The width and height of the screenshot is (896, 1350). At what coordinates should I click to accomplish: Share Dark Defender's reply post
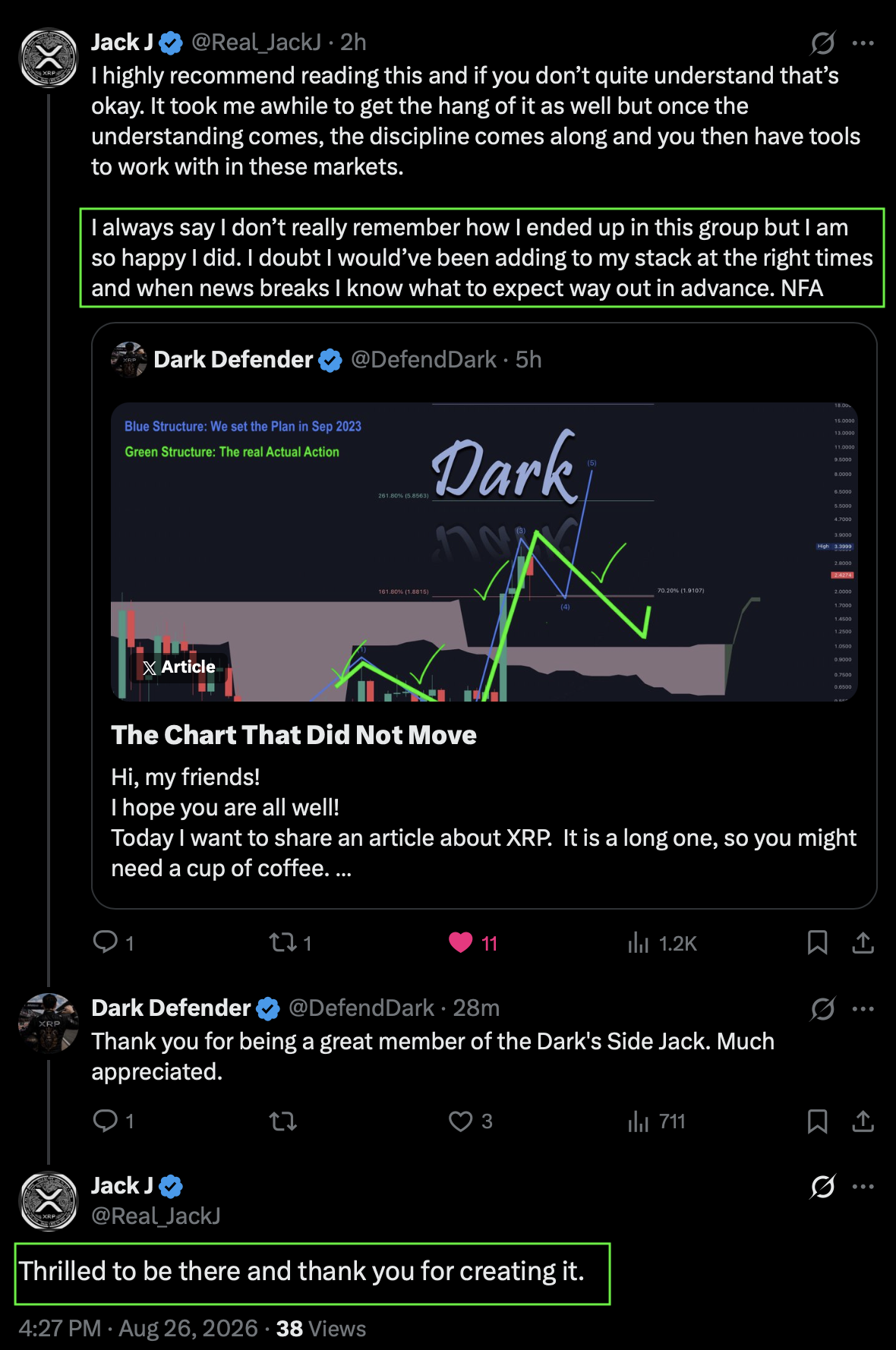863,1121
